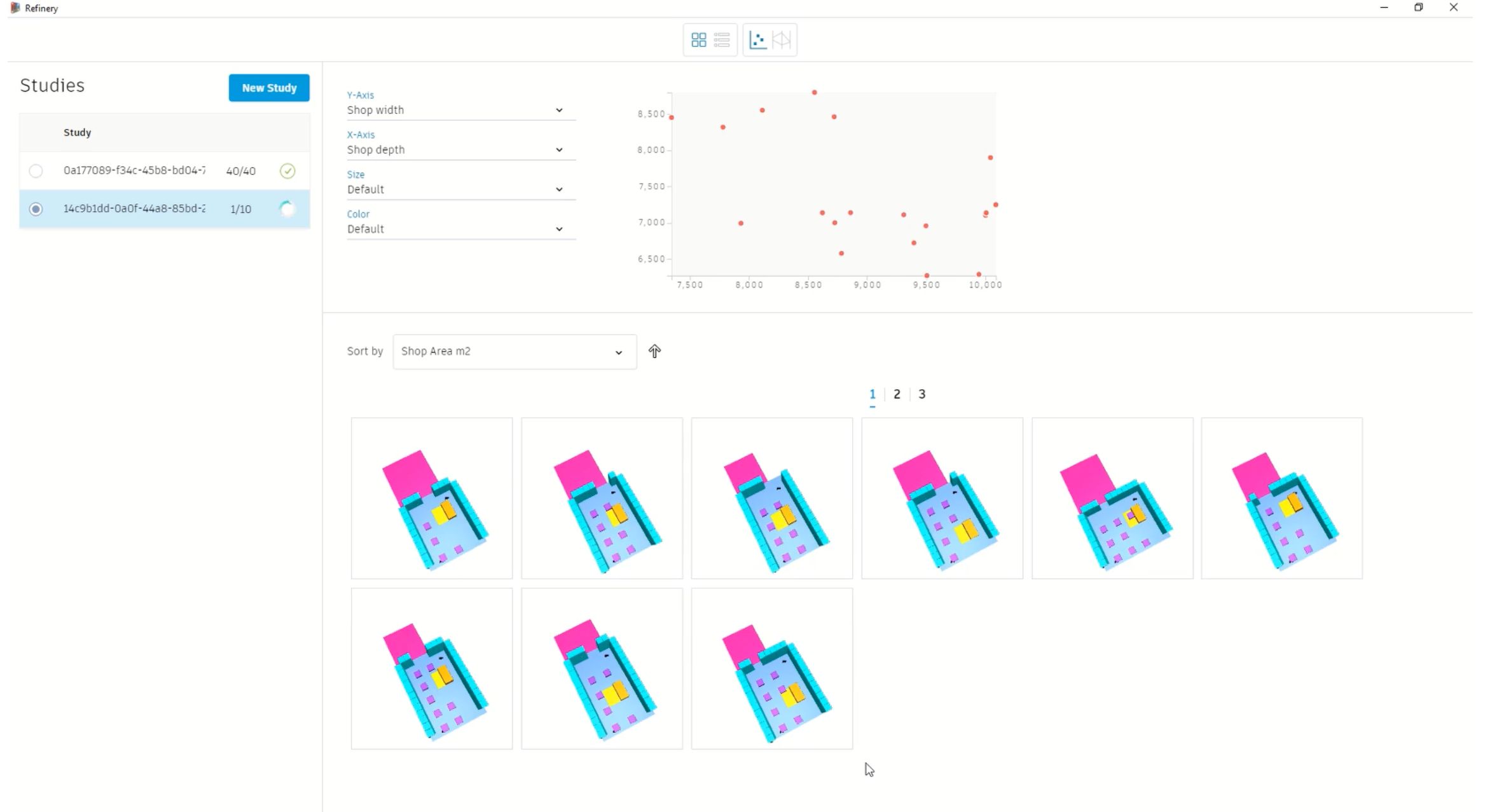Switch to list view icon

[x=722, y=40]
